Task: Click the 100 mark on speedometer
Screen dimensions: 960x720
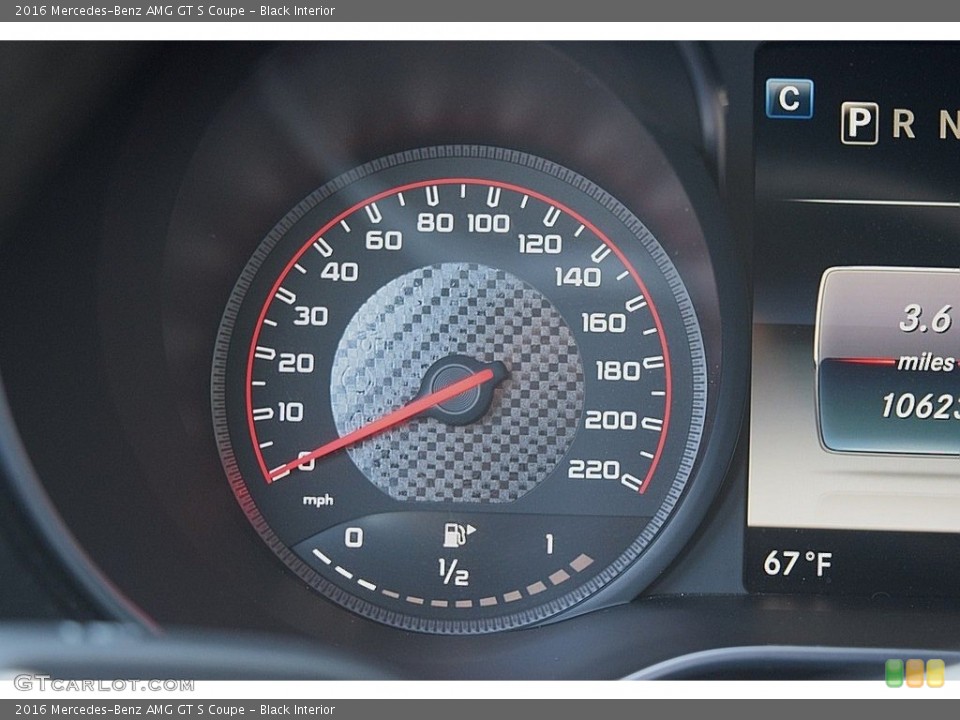Action: pos(489,223)
